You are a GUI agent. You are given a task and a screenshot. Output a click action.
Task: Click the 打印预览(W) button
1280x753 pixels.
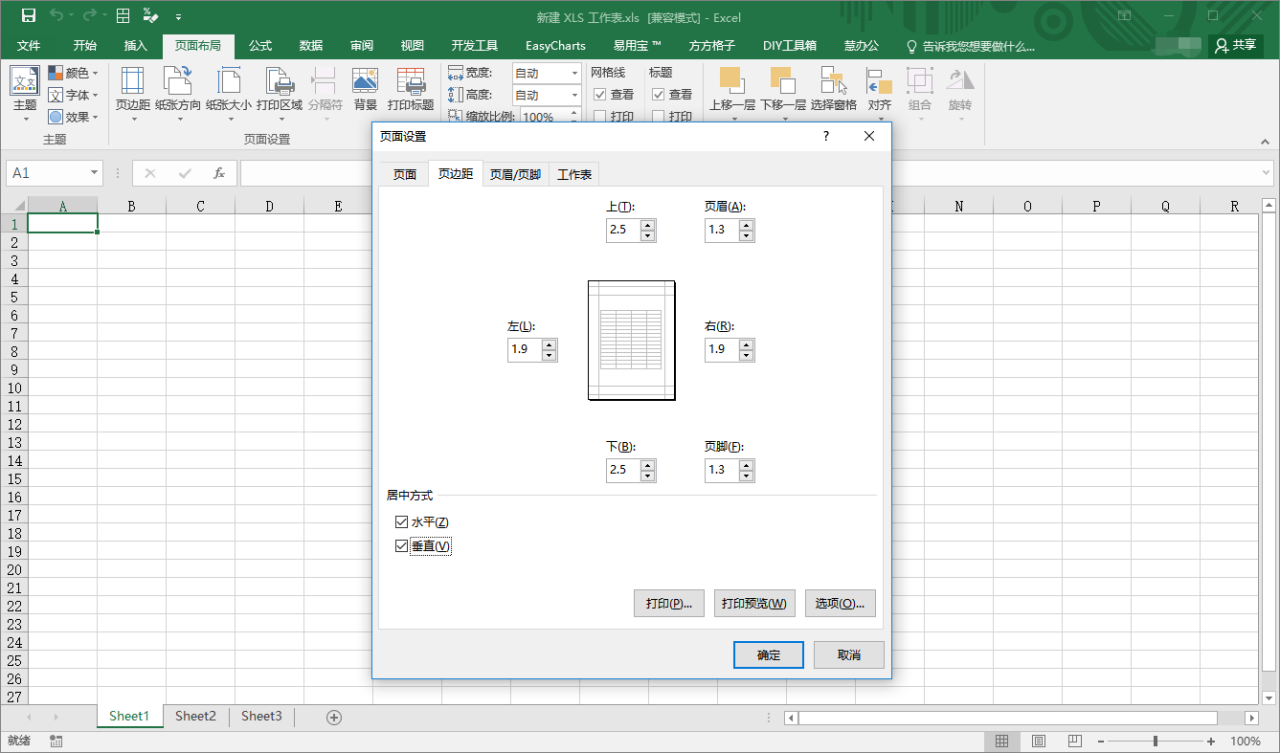tap(754, 603)
